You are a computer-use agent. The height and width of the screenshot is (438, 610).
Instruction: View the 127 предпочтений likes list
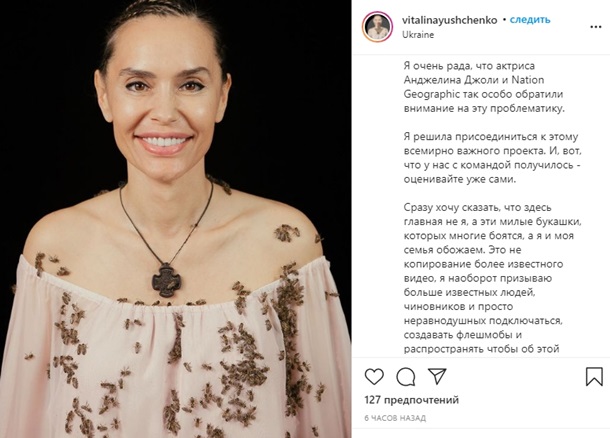pos(412,400)
